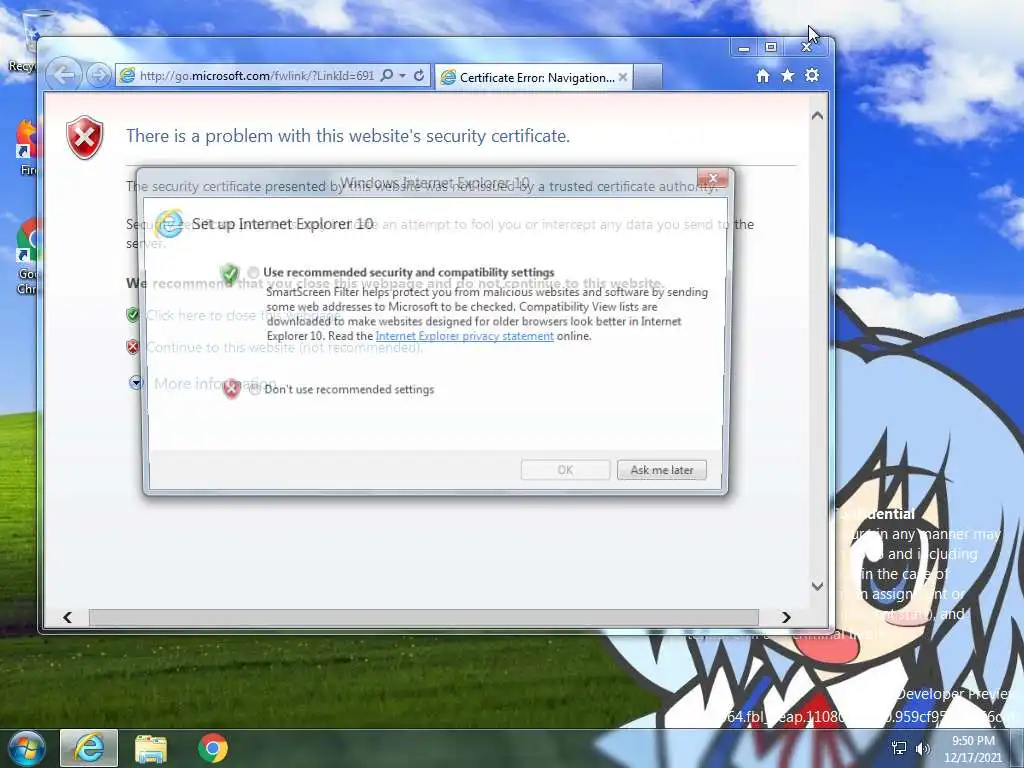The image size is (1024, 768).
Task: Click the vertical scrollbar up arrow
Action: (817, 116)
